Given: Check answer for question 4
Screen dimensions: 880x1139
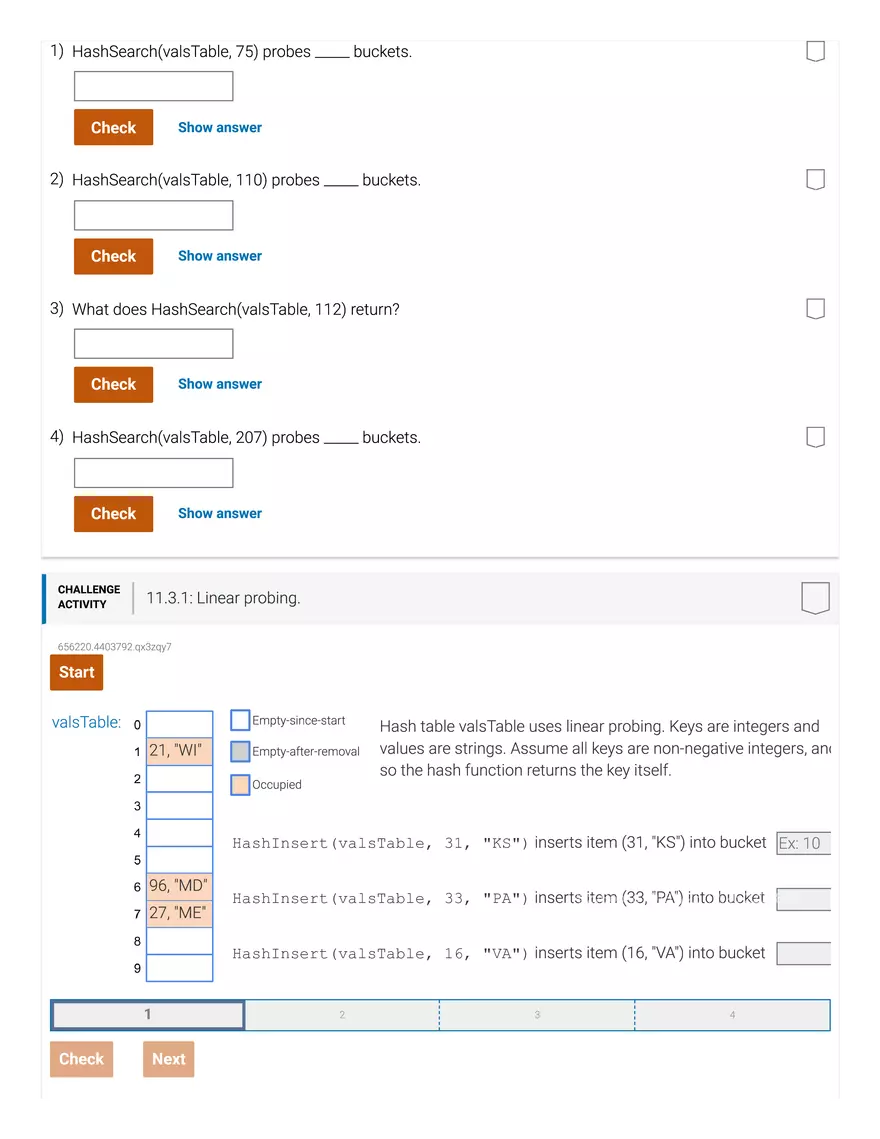Looking at the screenshot, I should [112, 513].
